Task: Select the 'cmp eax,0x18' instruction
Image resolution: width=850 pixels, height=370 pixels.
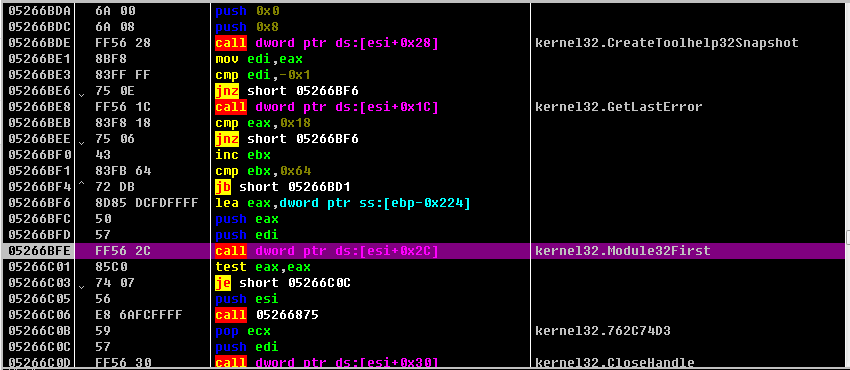Action: click(263, 123)
